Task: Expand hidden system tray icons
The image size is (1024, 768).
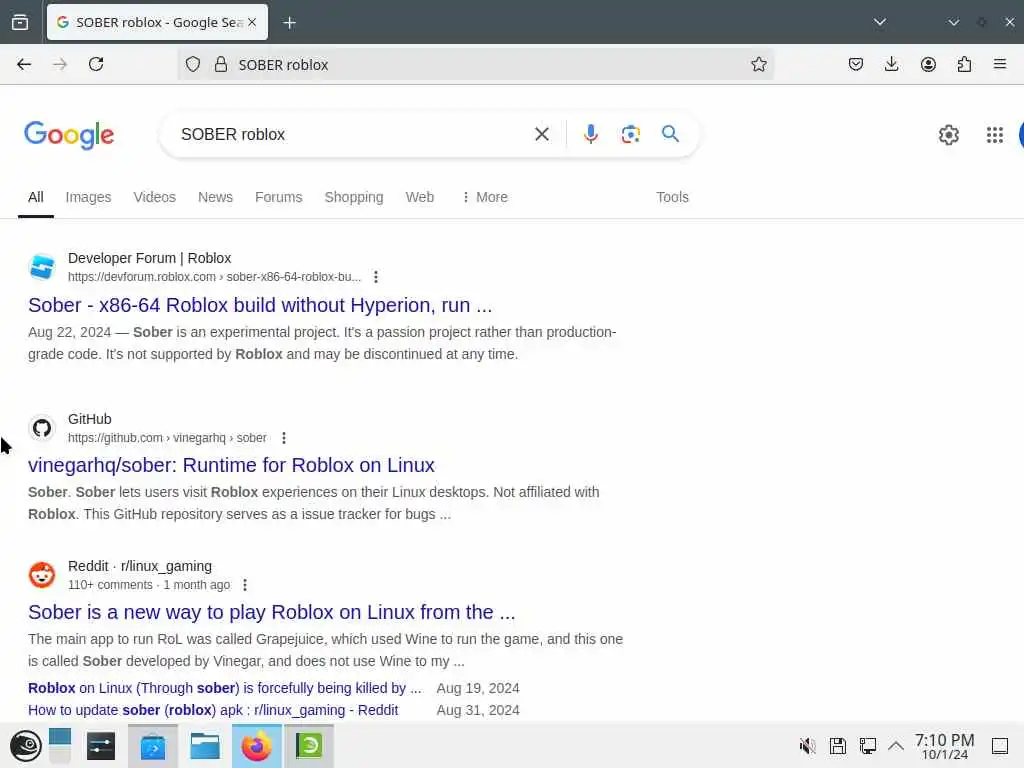Action: (x=896, y=746)
